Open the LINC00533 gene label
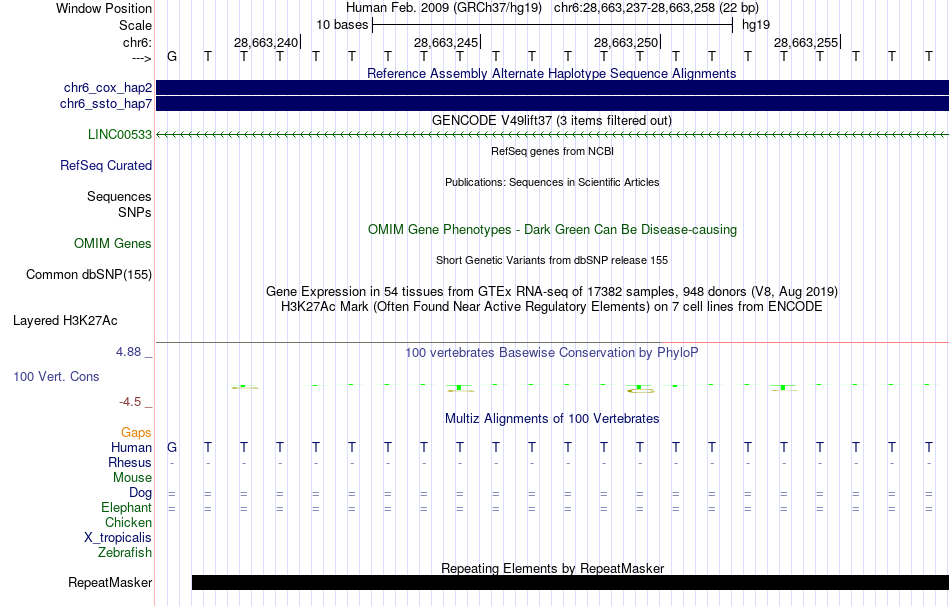This screenshot has height=606, width=950. 120,135
